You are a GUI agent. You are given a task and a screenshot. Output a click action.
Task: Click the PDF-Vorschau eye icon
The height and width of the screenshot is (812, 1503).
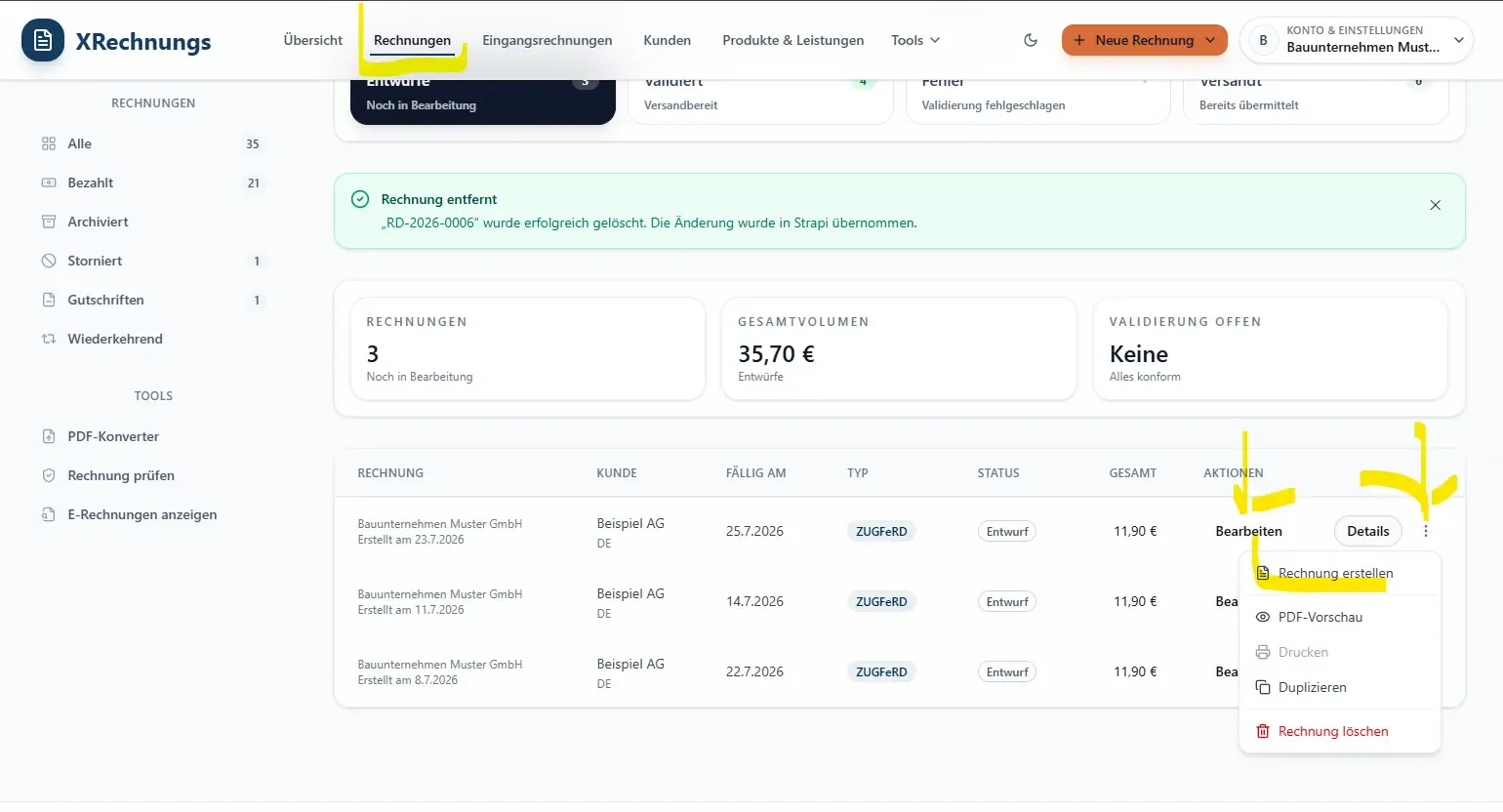(x=1263, y=617)
